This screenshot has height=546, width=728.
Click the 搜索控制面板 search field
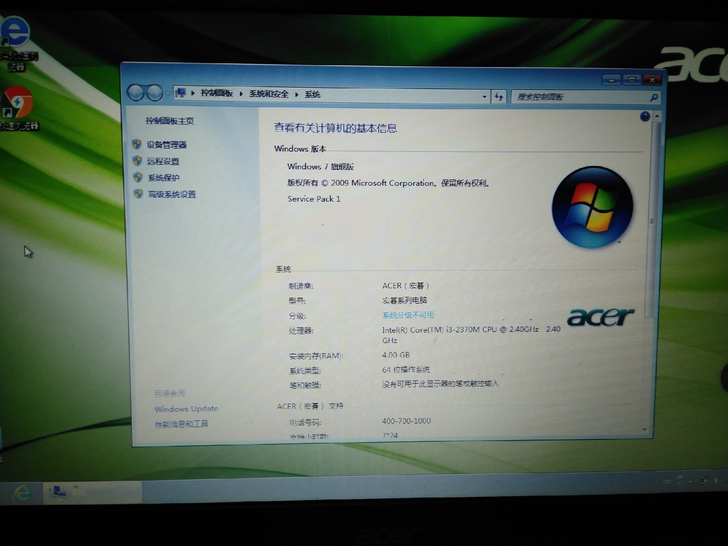click(581, 97)
